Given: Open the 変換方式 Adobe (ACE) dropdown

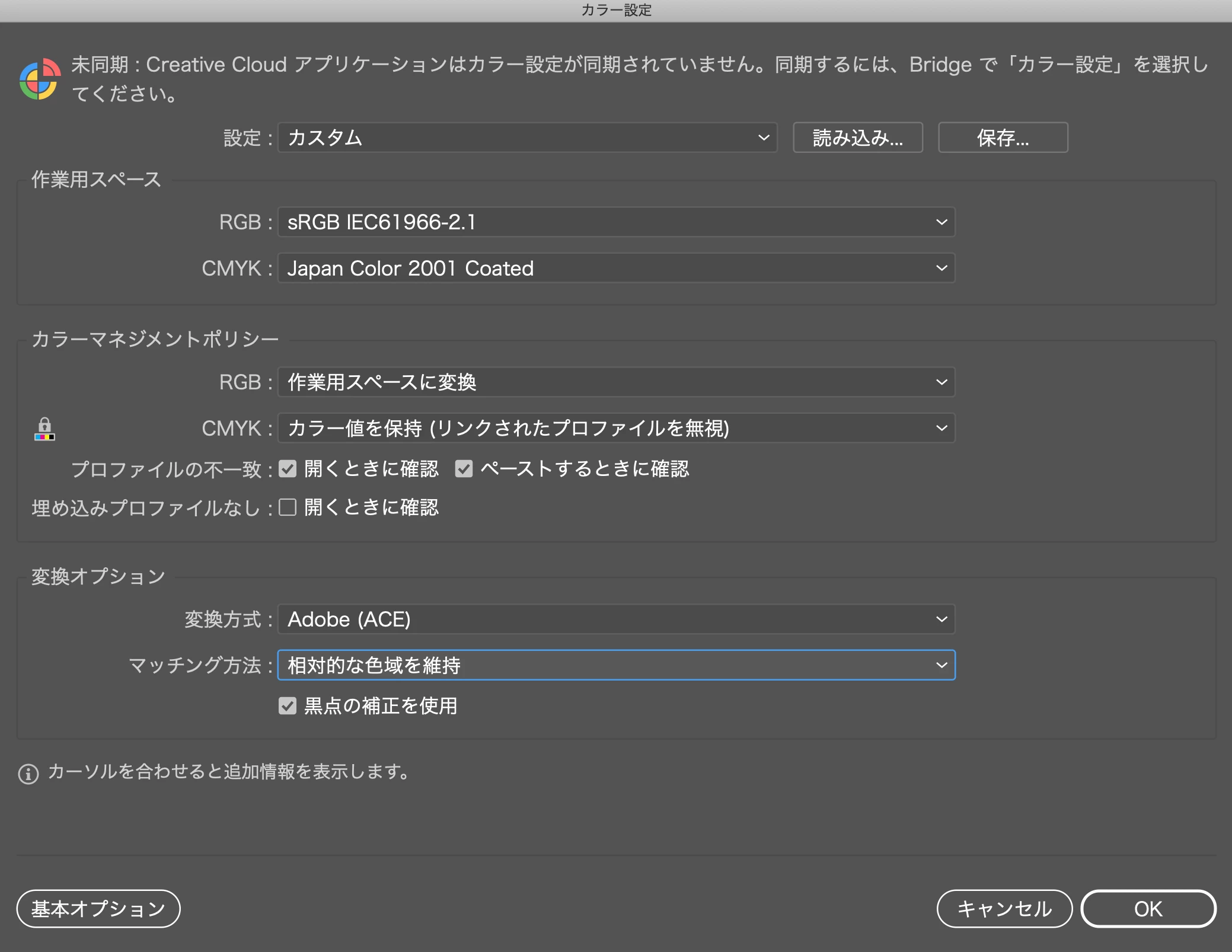Looking at the screenshot, I should click(616, 619).
